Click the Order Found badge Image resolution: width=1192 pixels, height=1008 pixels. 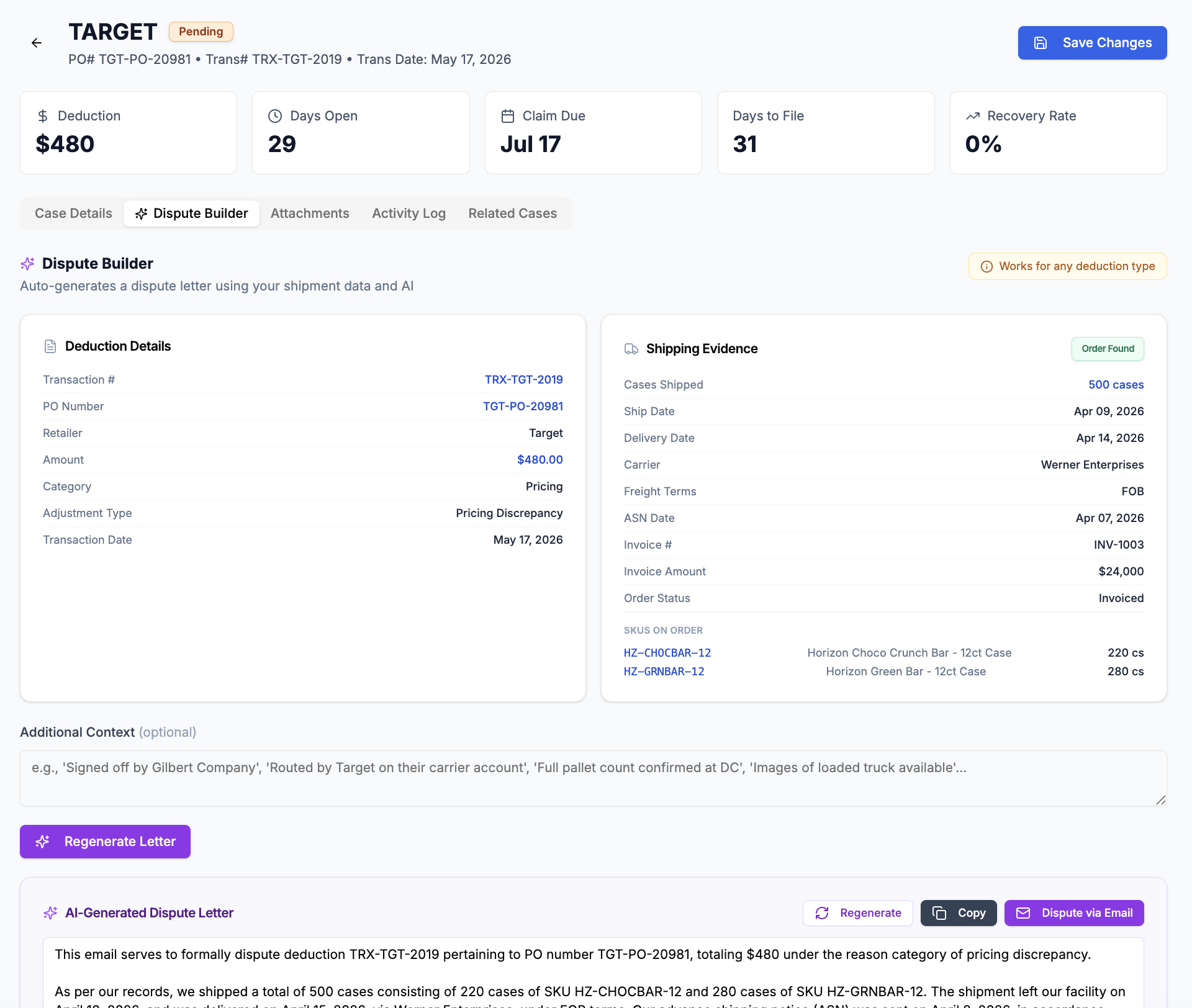tap(1108, 349)
